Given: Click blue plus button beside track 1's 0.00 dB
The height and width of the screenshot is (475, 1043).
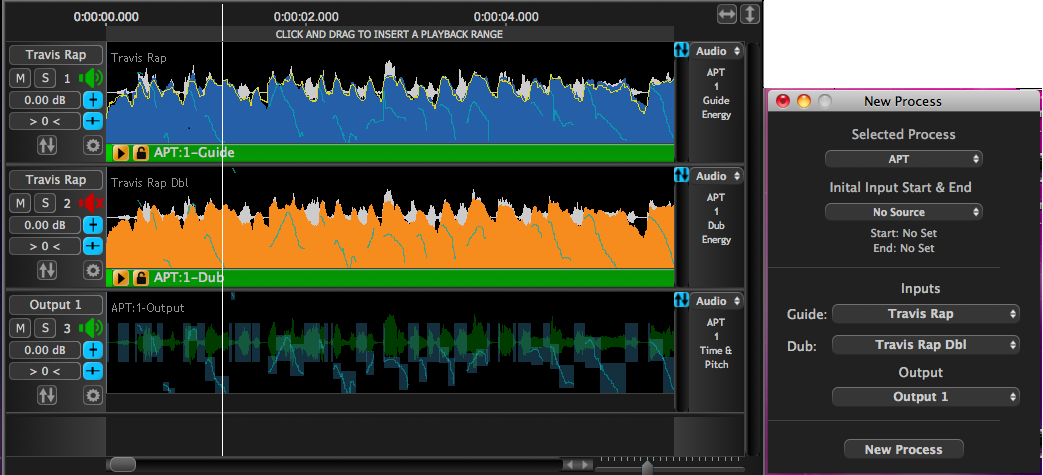Looking at the screenshot, I should pos(93,100).
